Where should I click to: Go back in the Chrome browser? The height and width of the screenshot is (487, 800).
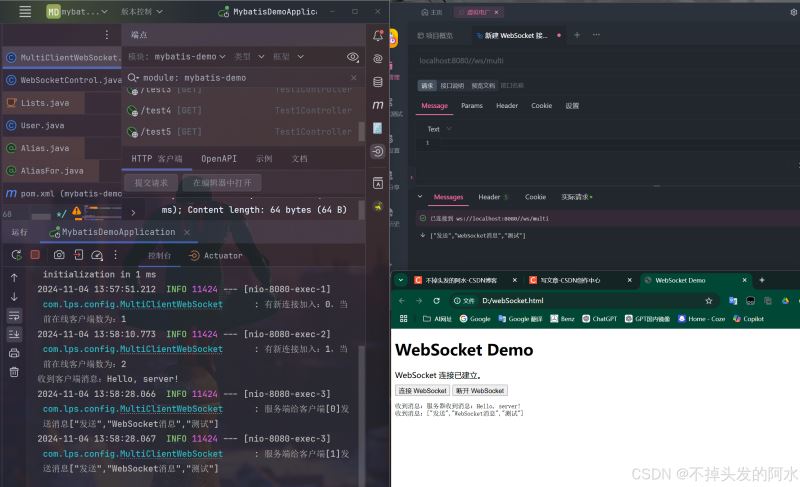(x=402, y=301)
